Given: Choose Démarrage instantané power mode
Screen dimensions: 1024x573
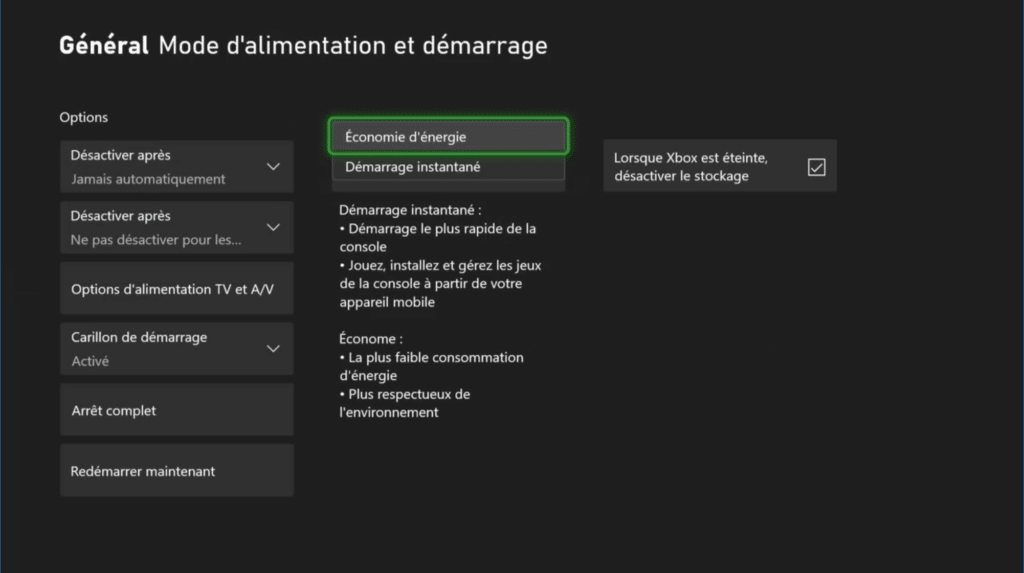Looking at the screenshot, I should (448, 167).
